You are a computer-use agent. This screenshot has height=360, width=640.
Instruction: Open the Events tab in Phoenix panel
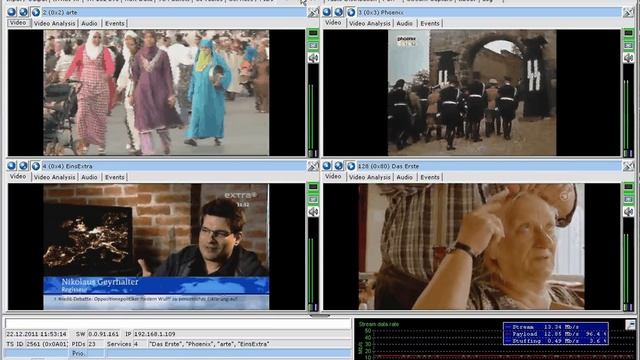pos(430,23)
